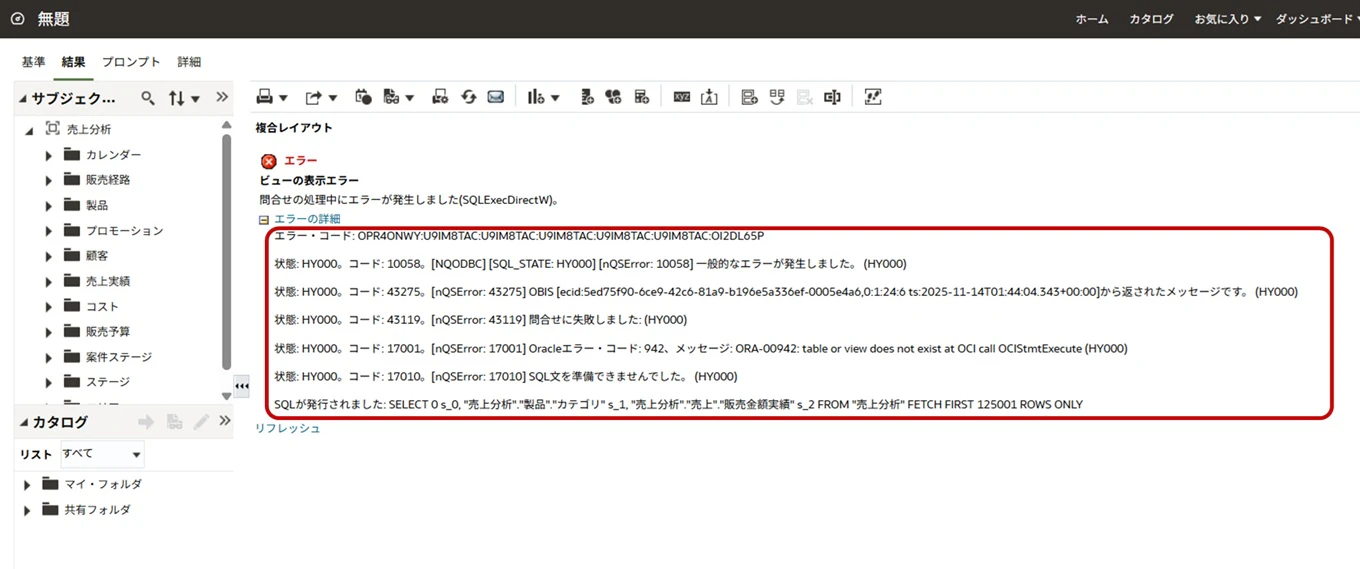Image resolution: width=1360 pixels, height=569 pixels.
Task: Click the rename compound layout icon
Action: (832, 97)
